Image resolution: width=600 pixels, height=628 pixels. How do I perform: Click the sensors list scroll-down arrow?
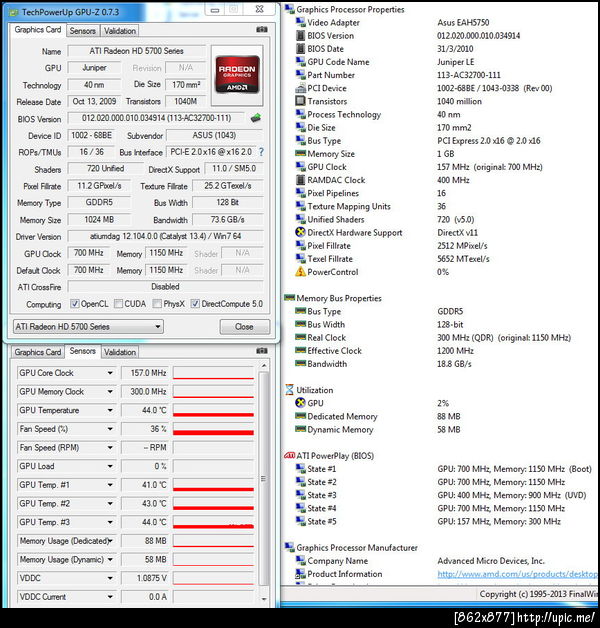(264, 599)
